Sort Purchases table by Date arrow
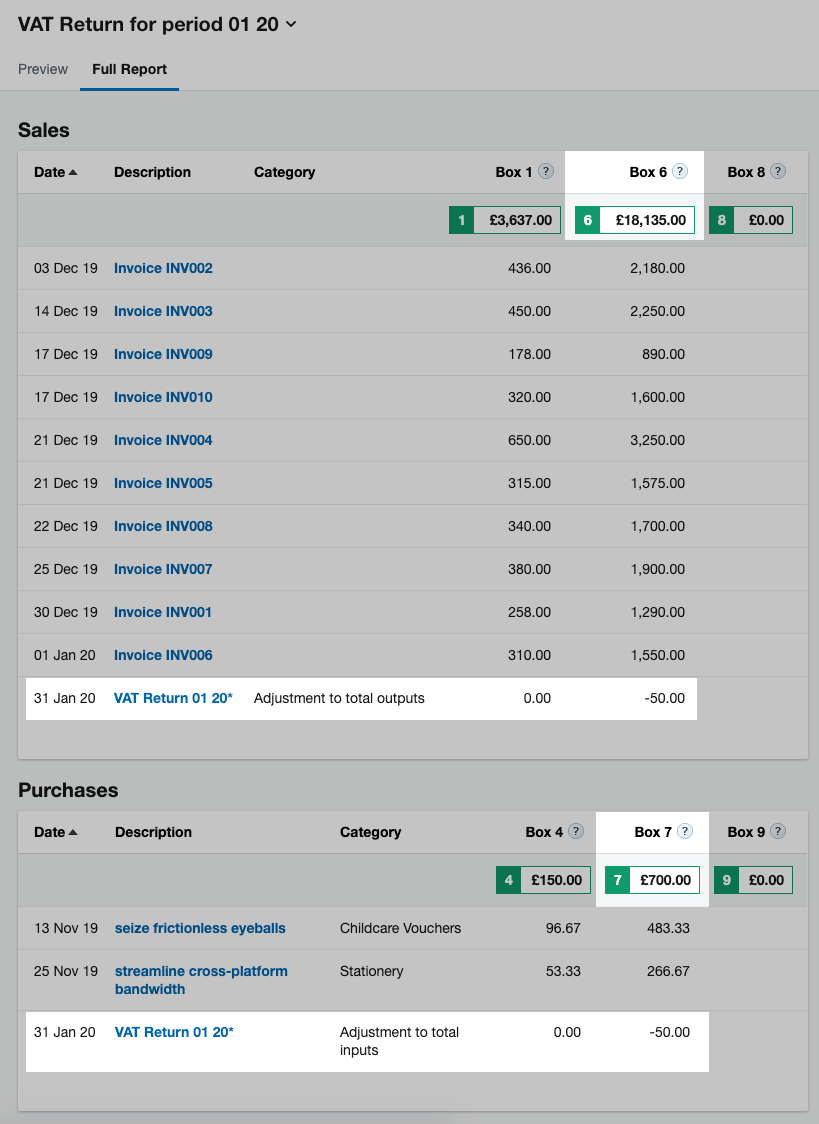Screen dimensions: 819x1124 (74, 833)
